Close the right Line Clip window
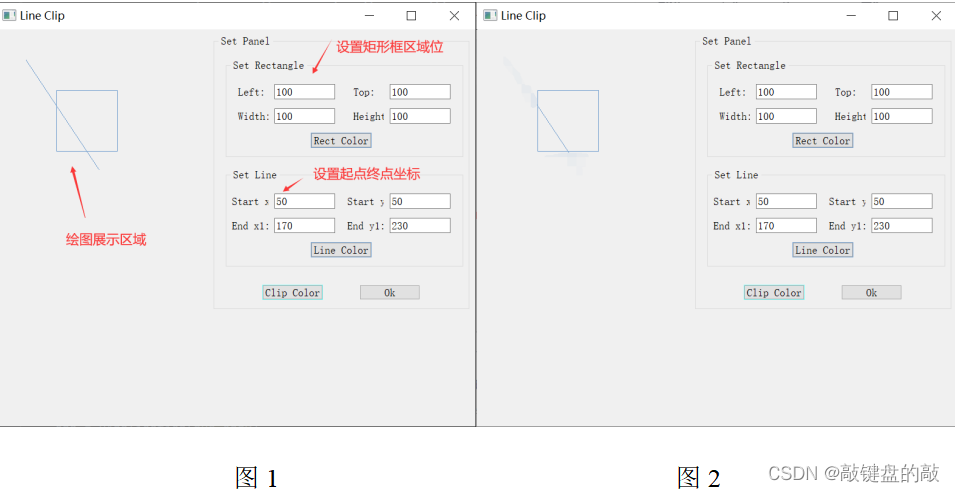The height and width of the screenshot is (492, 955). click(936, 16)
